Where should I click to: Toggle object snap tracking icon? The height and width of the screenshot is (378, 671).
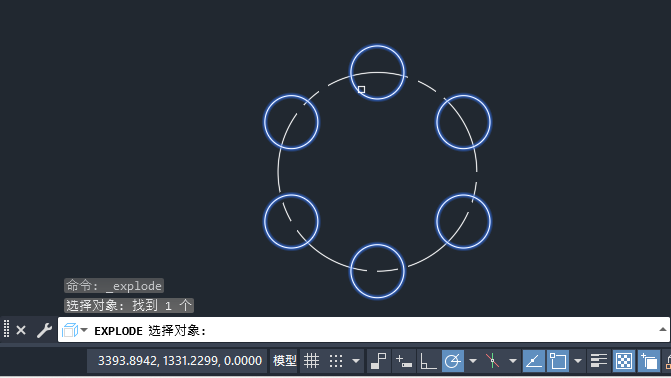[534, 361]
